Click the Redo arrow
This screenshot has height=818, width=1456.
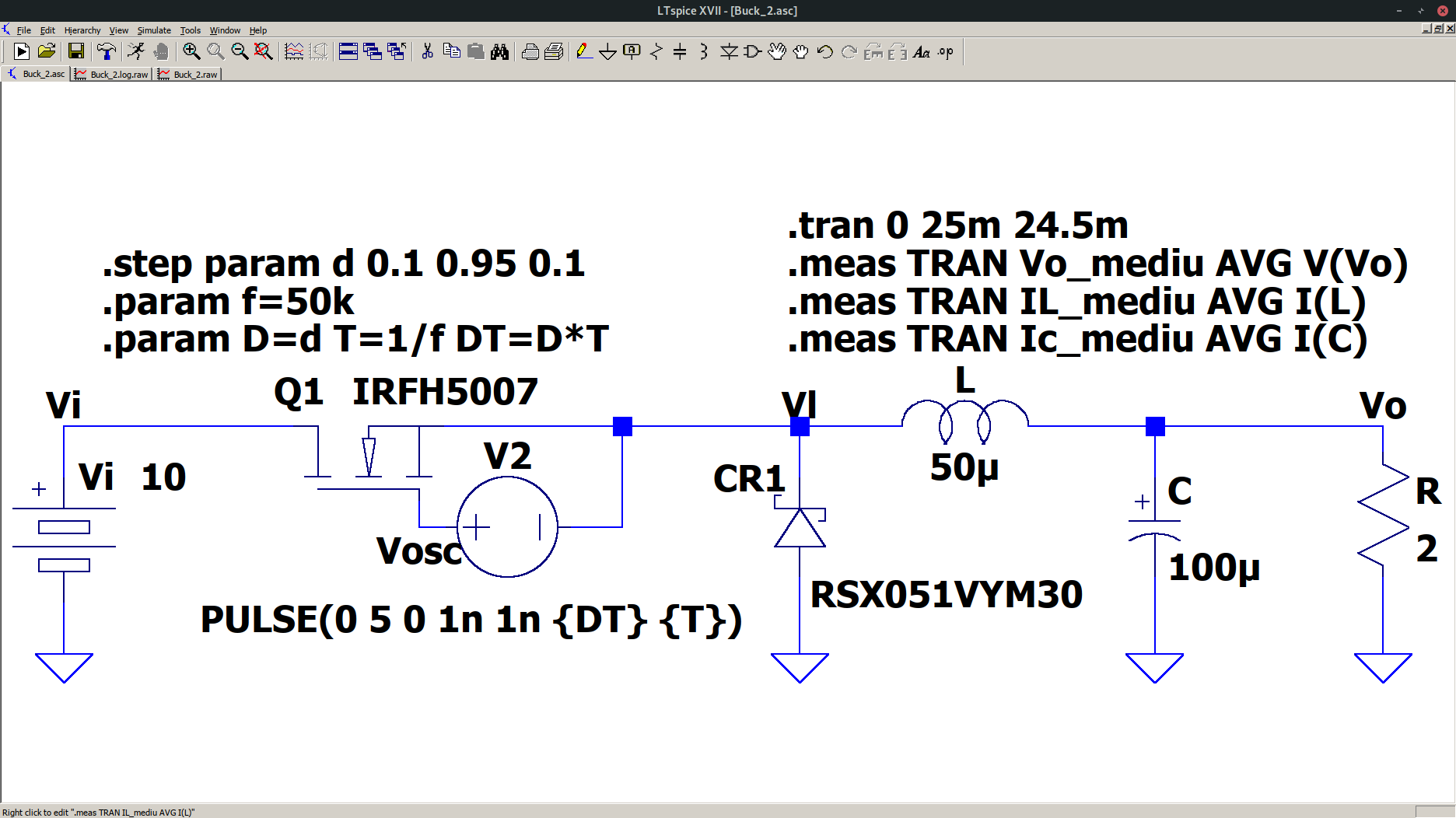[849, 51]
